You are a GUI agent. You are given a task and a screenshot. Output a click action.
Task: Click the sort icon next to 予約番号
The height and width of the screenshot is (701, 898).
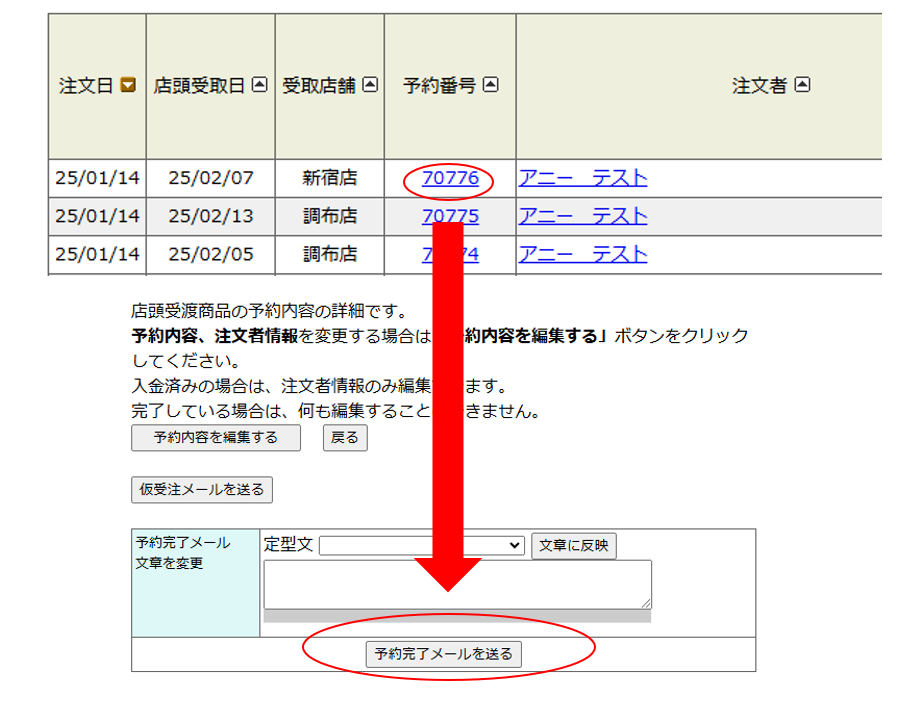click(490, 86)
